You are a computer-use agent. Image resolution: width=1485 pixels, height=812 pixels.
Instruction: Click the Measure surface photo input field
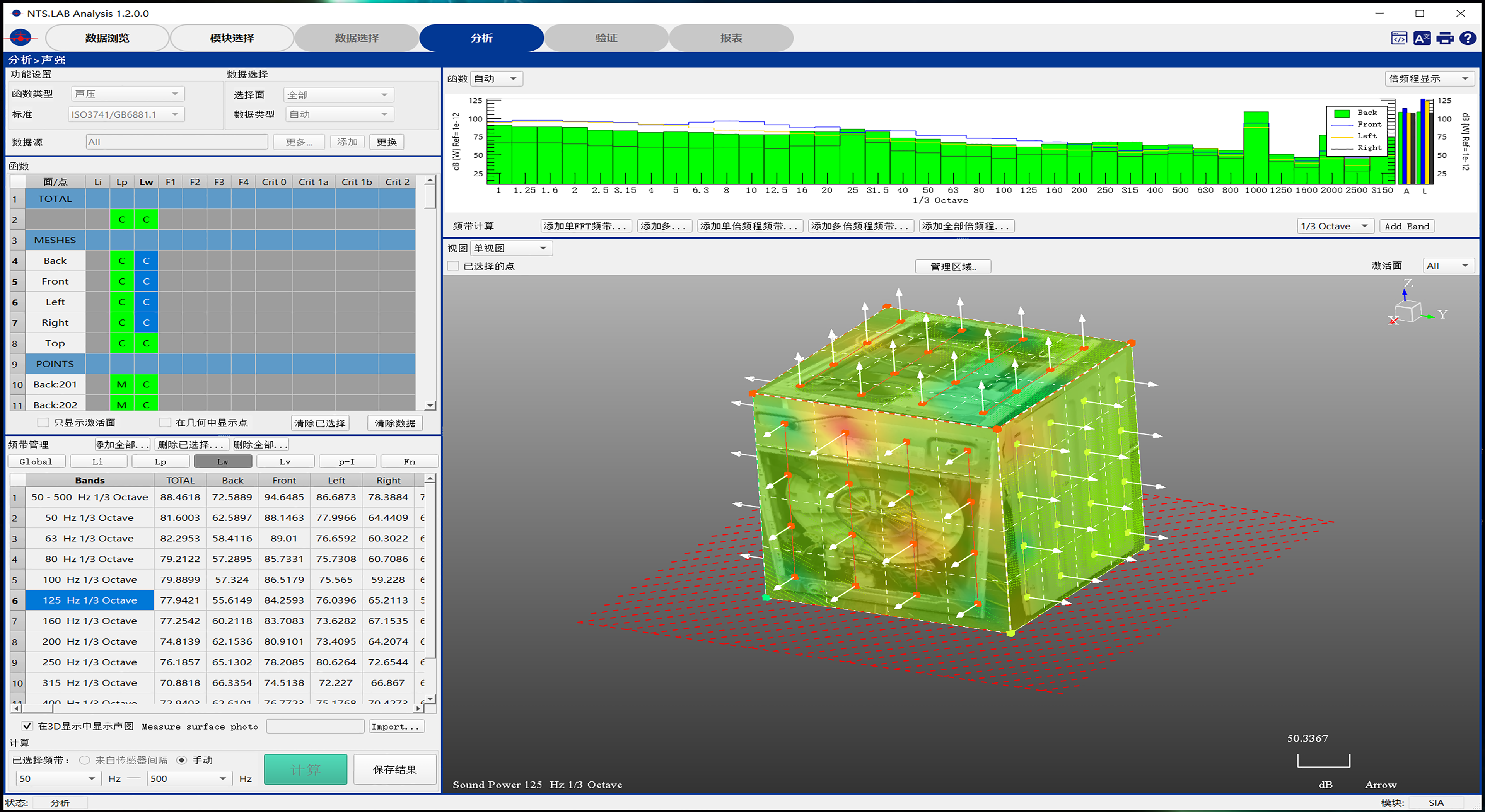pyautogui.click(x=315, y=726)
